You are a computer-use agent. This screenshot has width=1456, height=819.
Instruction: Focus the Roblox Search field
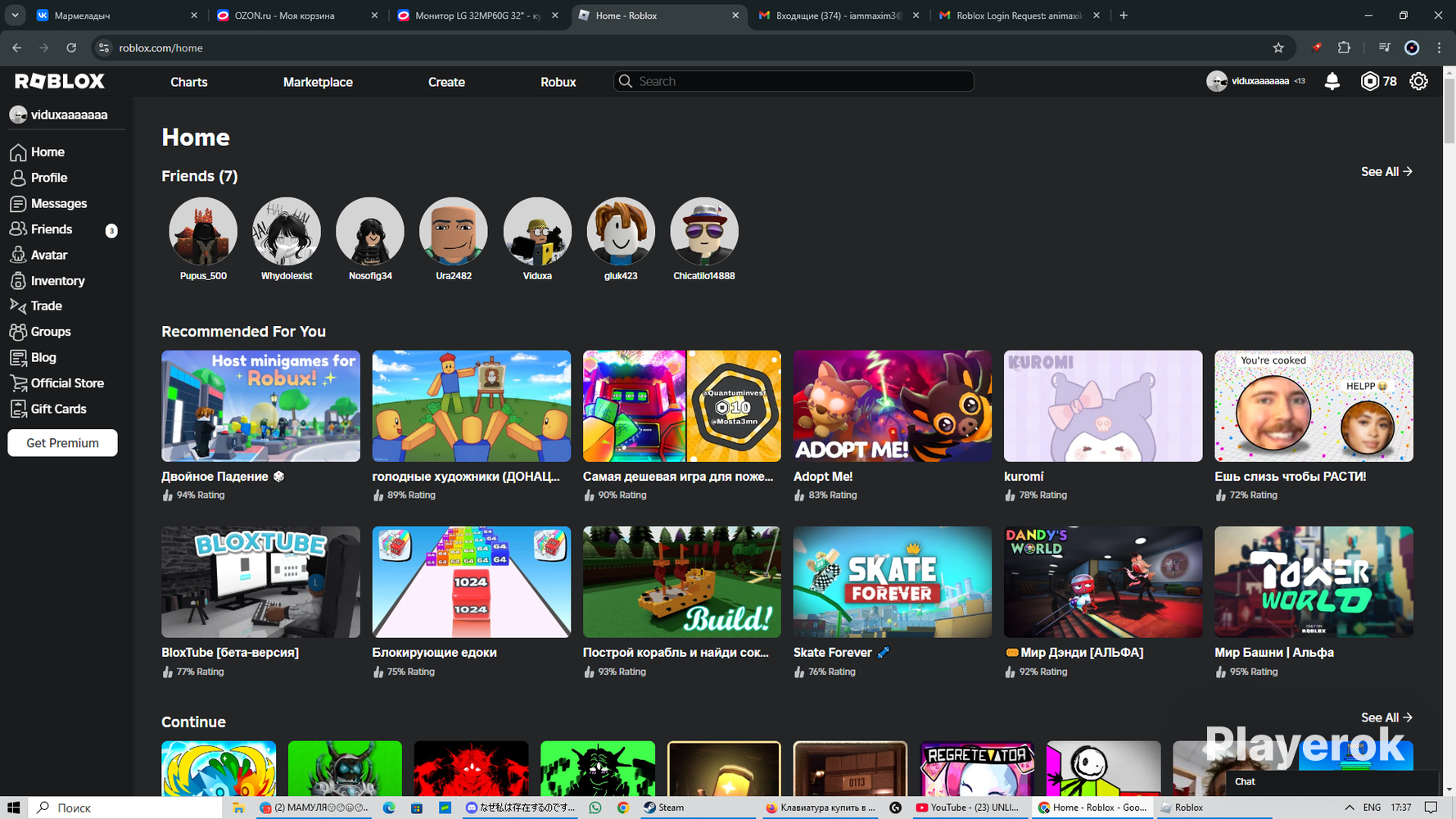pyautogui.click(x=794, y=81)
